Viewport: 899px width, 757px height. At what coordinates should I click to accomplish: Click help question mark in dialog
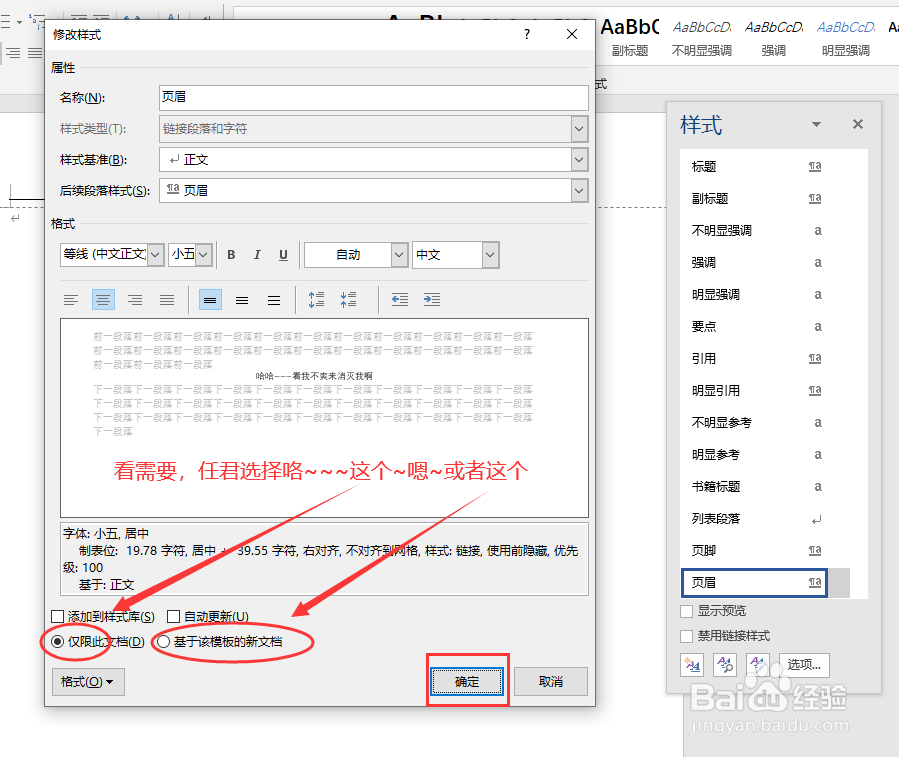pos(527,34)
